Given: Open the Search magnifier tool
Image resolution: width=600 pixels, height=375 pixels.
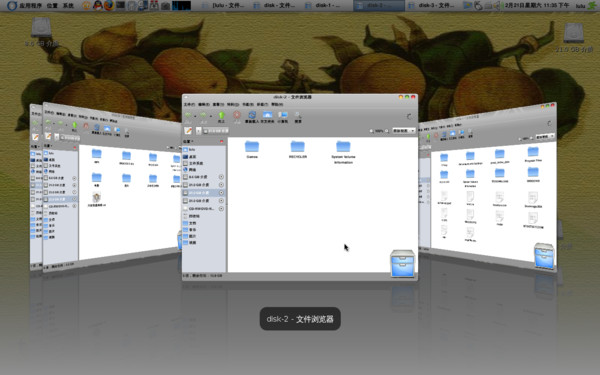Looking at the screenshot, I should pos(298,115).
